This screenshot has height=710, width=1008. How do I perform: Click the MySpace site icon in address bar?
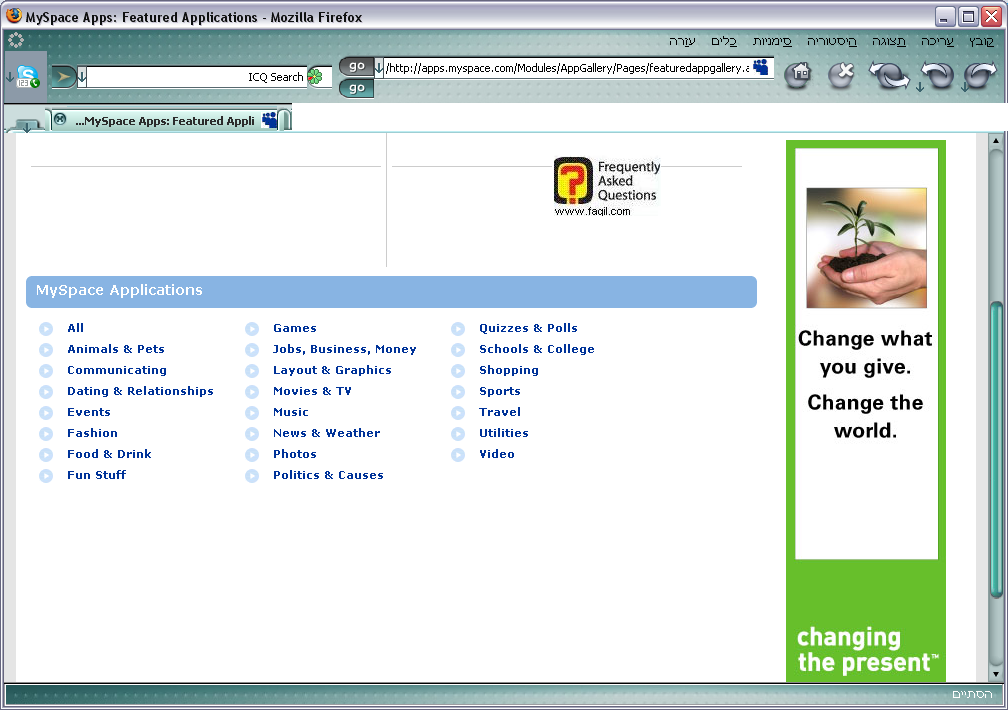(x=761, y=68)
